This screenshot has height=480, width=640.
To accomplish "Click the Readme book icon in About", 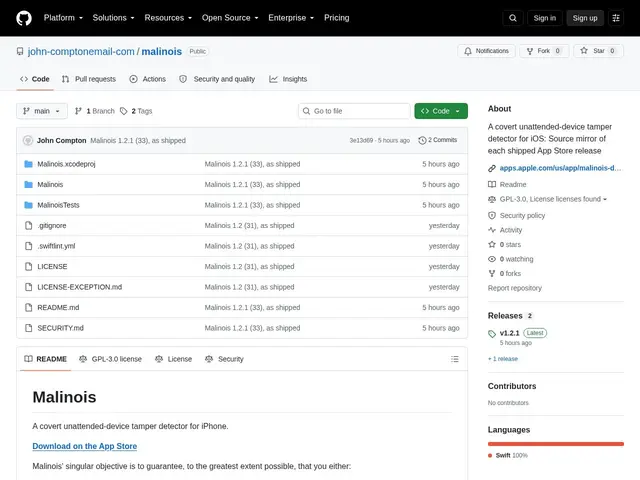I will [492, 184].
